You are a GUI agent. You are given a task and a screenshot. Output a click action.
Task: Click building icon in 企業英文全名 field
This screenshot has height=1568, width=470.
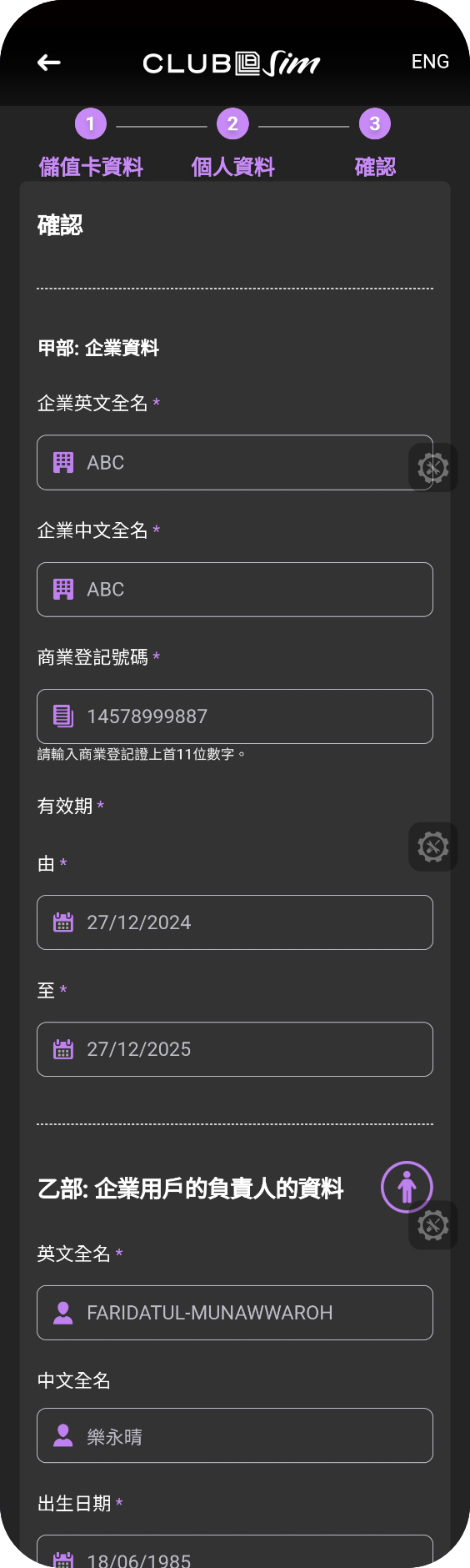tap(63, 462)
